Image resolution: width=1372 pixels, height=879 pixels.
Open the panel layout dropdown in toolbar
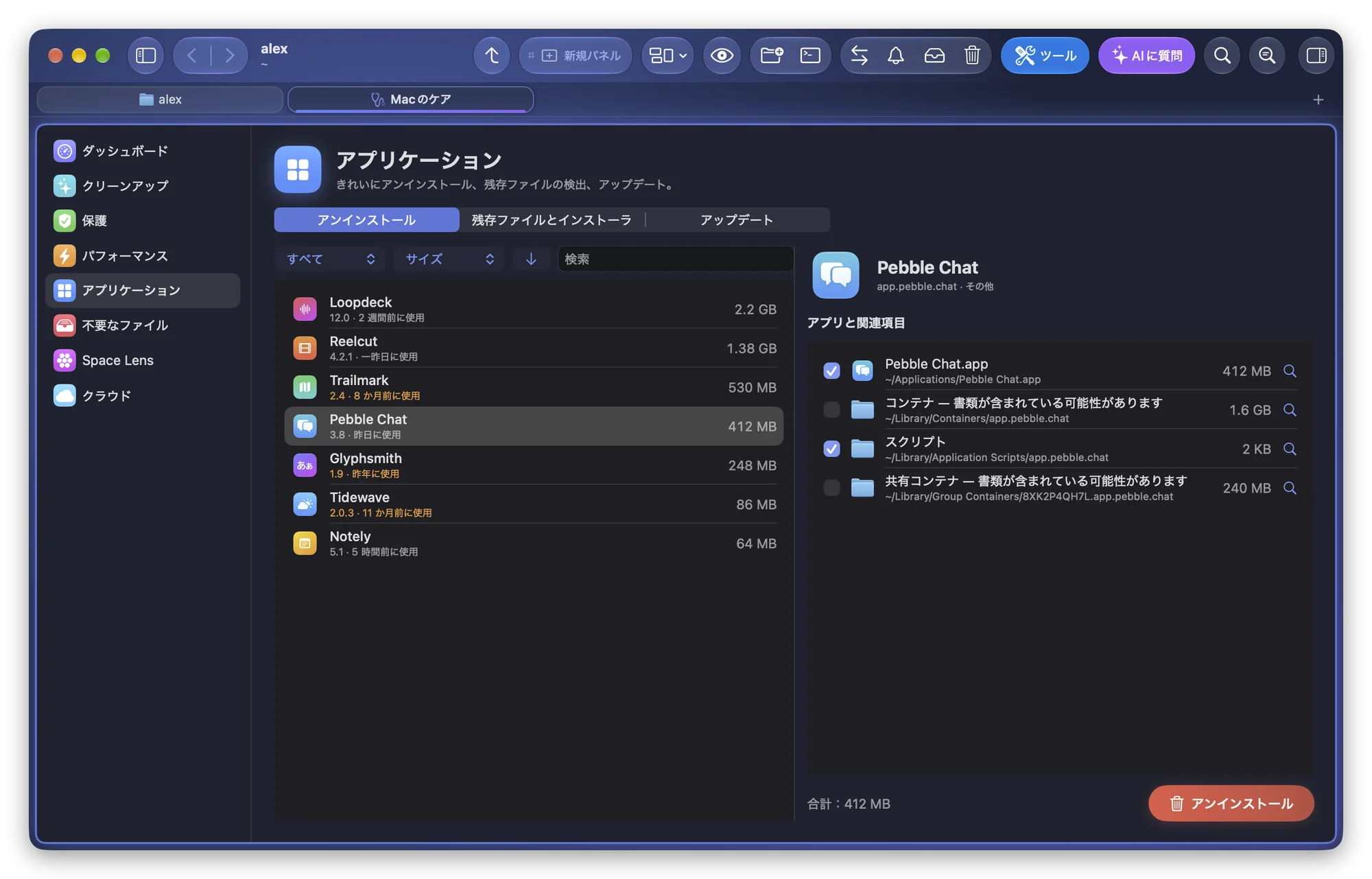click(667, 56)
